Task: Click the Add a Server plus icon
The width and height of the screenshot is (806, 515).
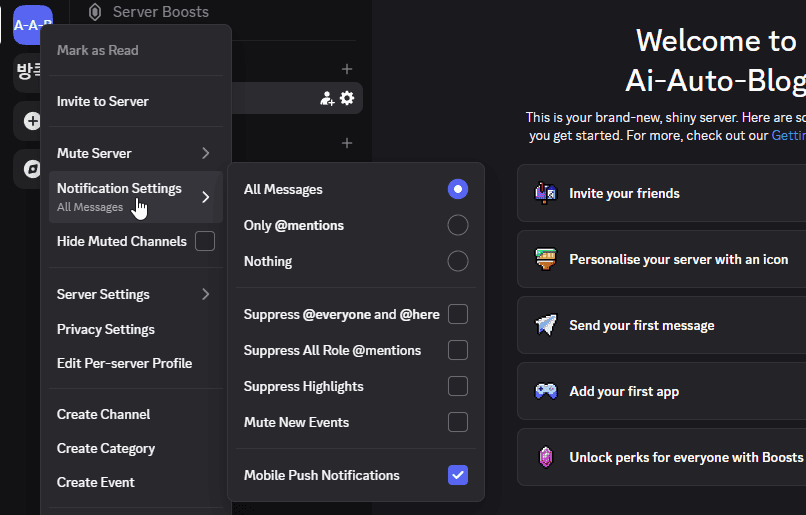Action: pos(32,121)
